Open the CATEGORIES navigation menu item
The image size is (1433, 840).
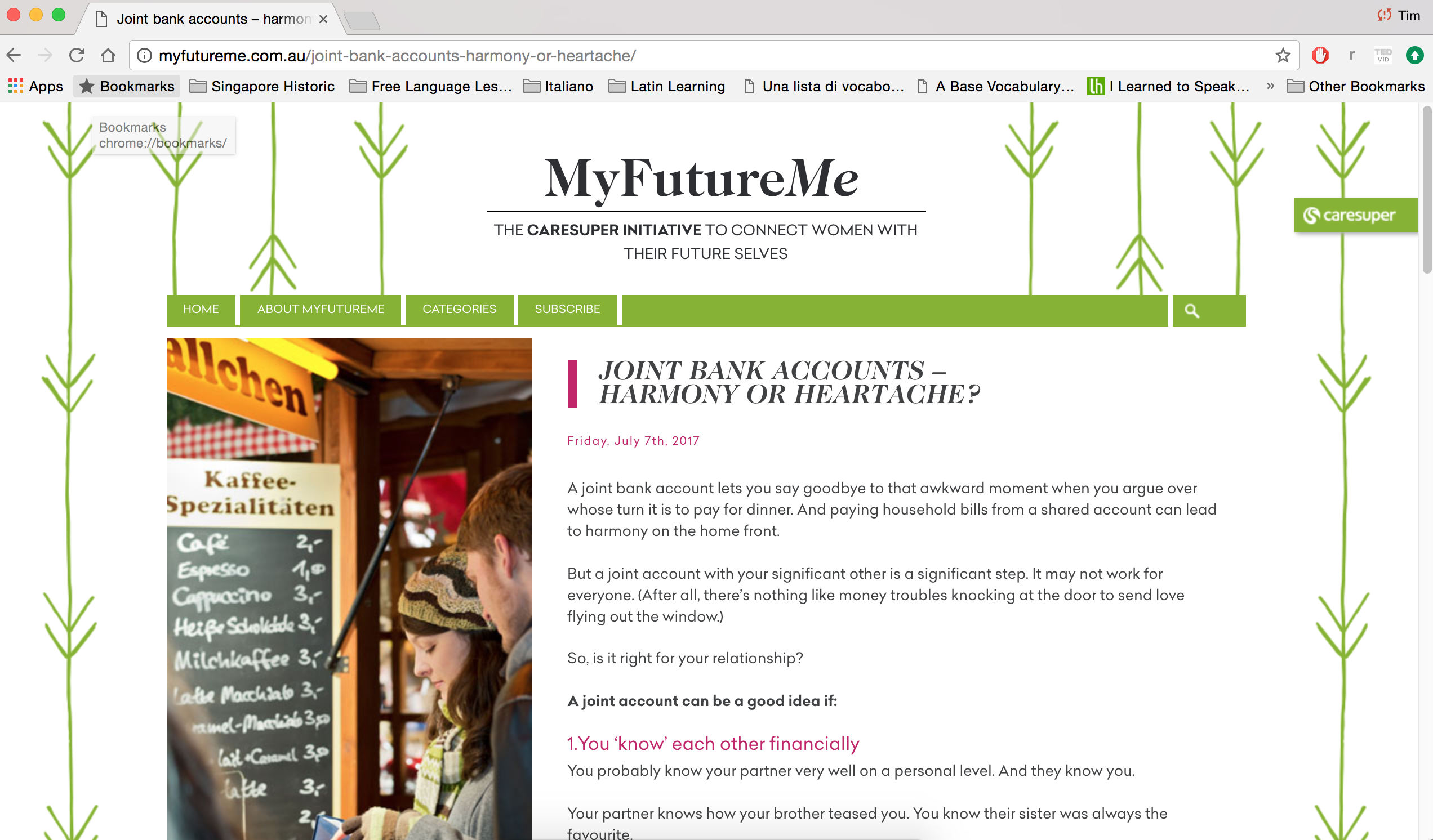460,309
